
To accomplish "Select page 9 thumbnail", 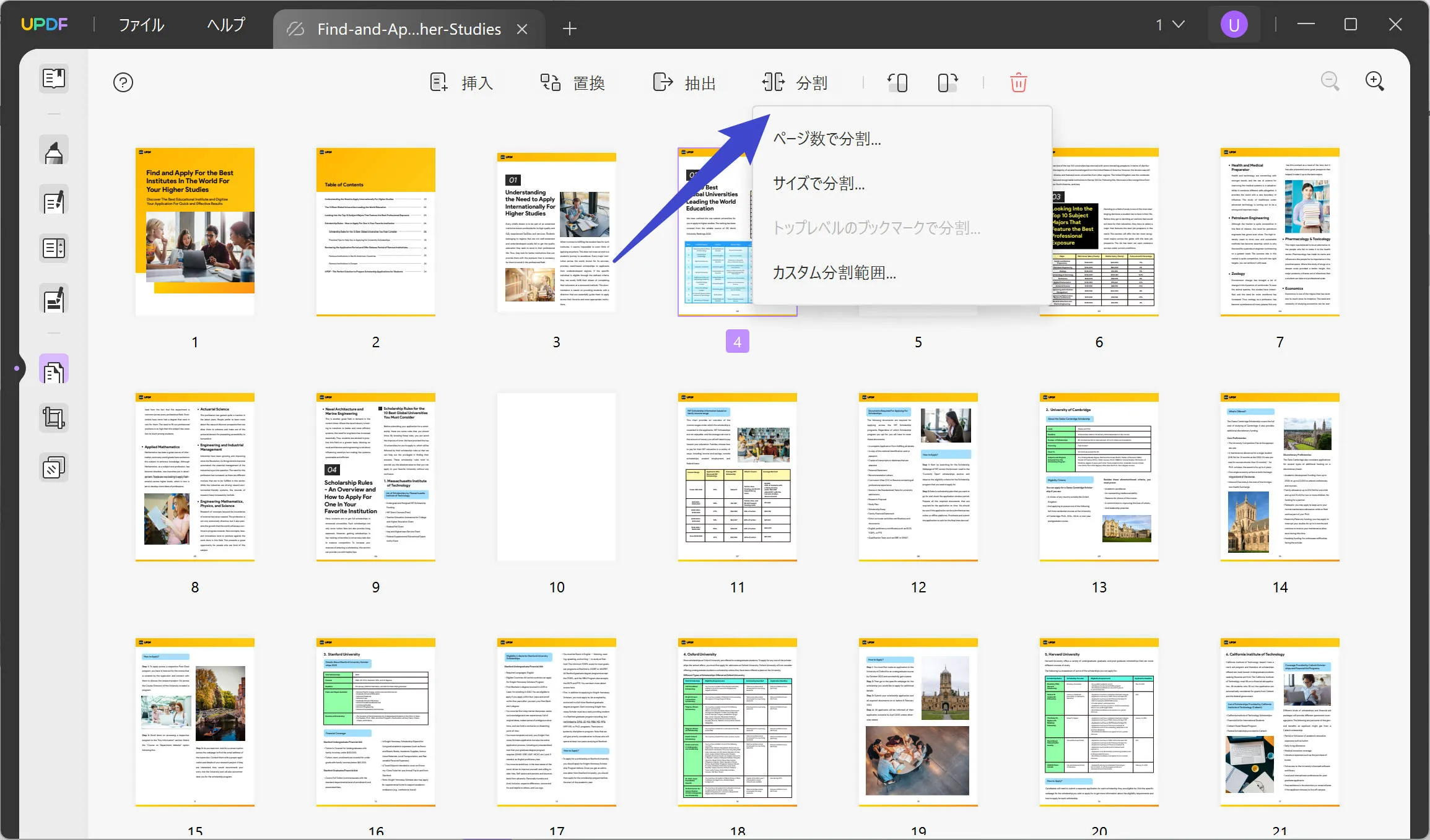I will coord(376,477).
